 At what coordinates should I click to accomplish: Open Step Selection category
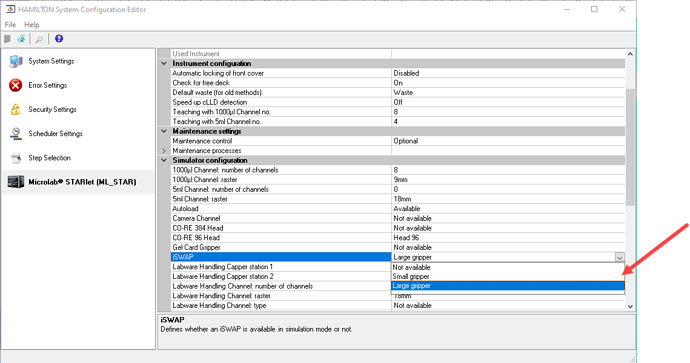pos(49,158)
